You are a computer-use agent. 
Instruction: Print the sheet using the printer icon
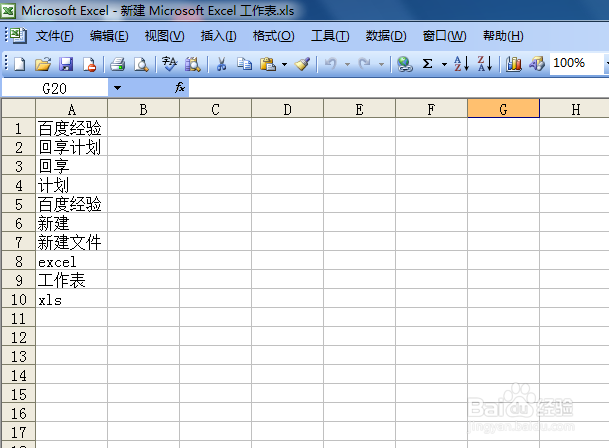click(x=117, y=64)
